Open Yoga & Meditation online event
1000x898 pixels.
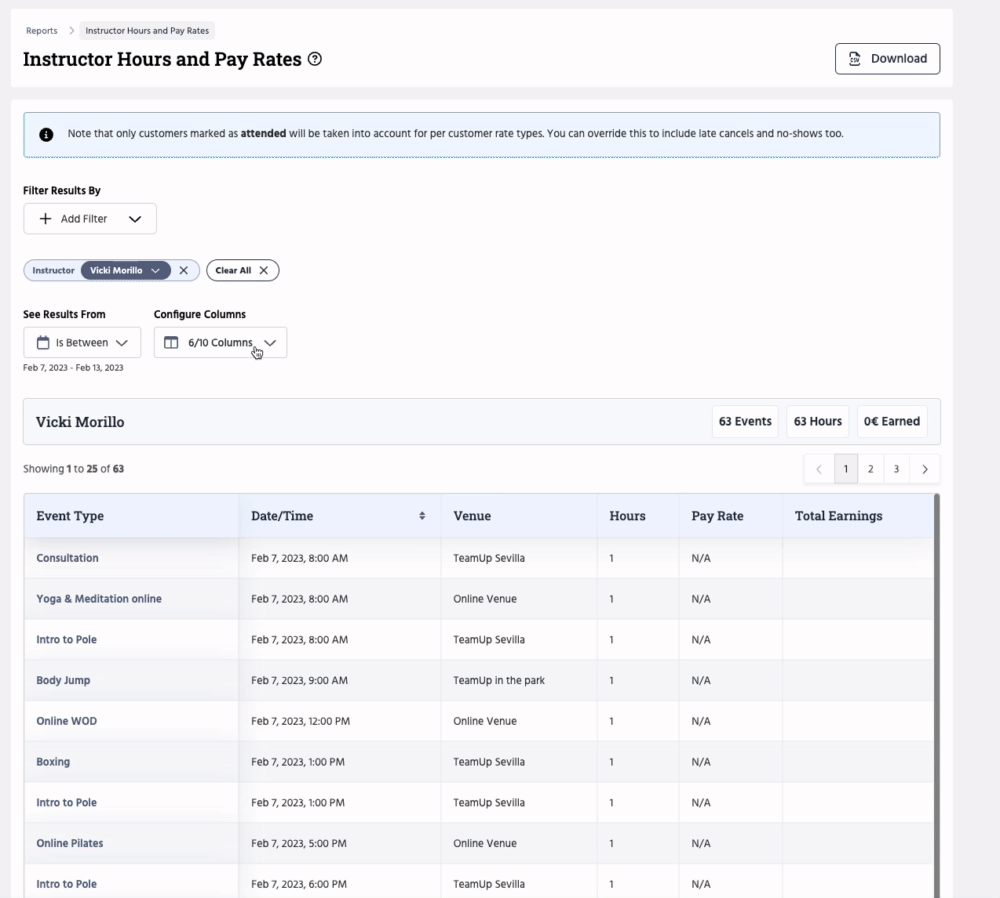[x=98, y=599]
